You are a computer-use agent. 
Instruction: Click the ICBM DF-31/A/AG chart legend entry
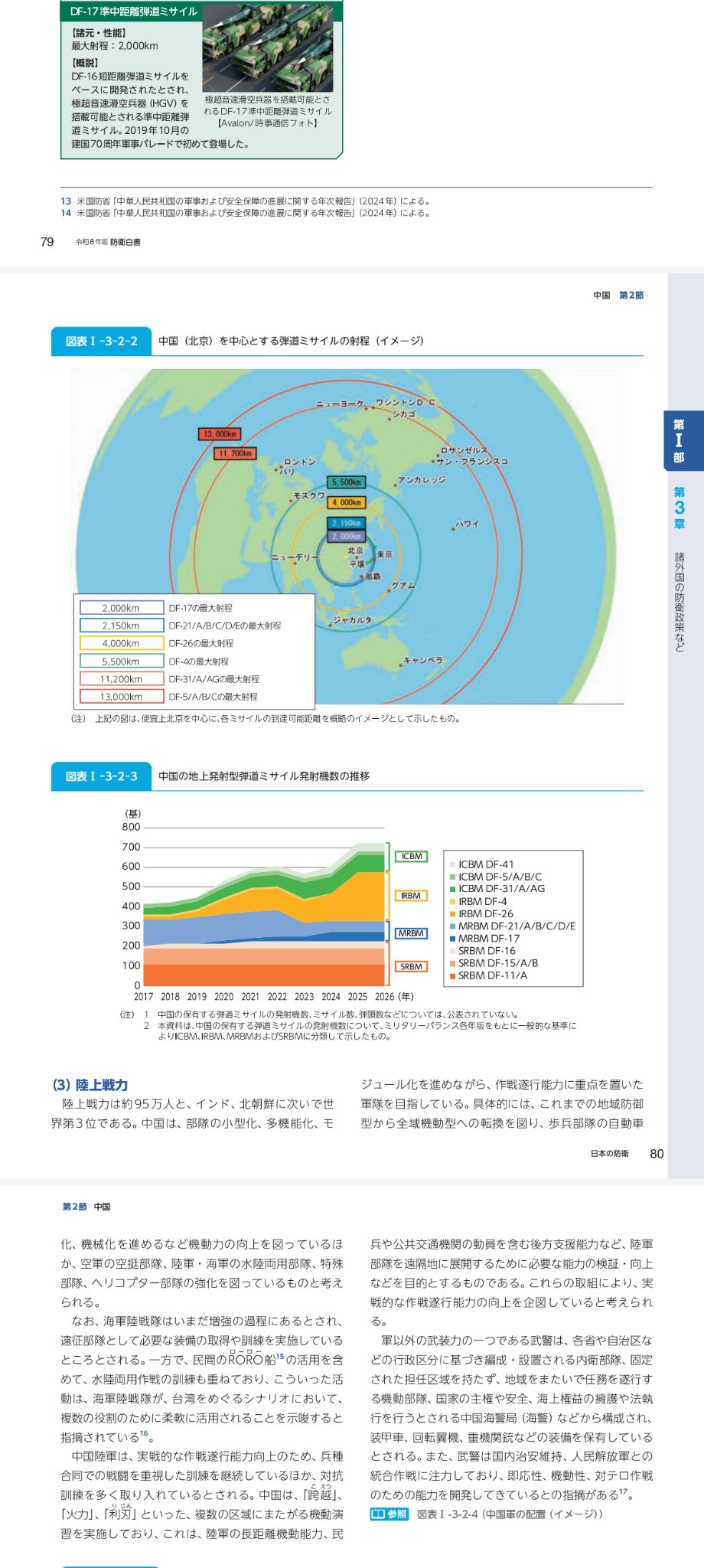tap(497, 889)
